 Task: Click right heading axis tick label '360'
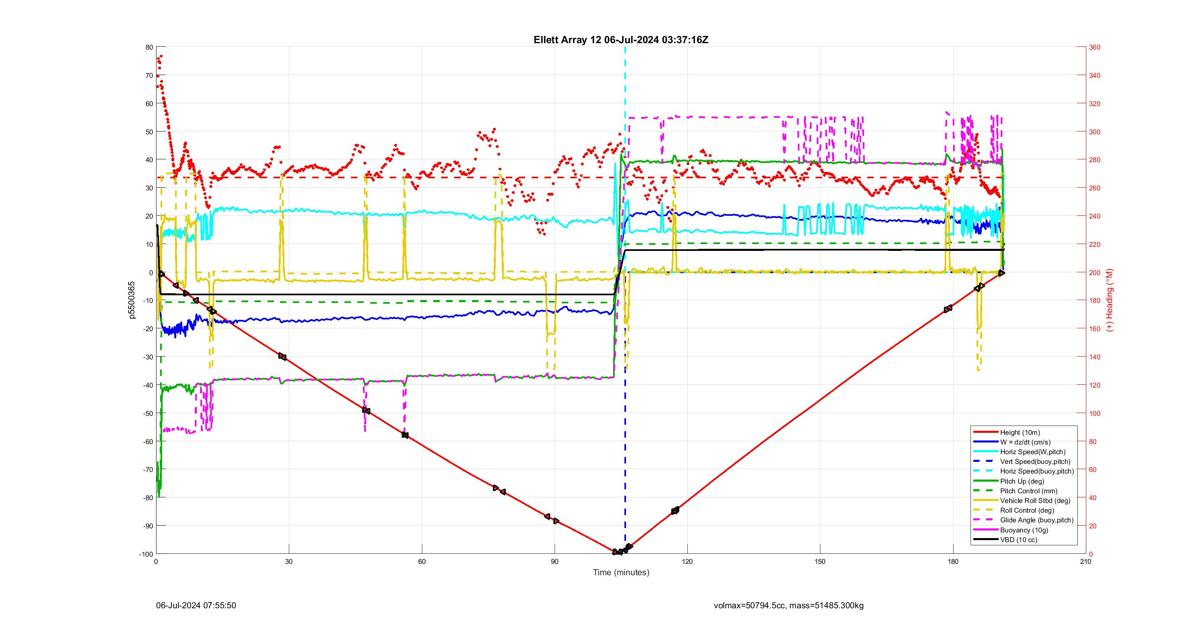[x=1095, y=47]
